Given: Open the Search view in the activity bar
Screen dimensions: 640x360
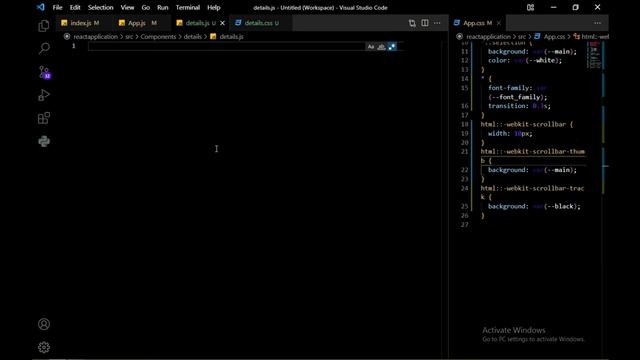Looking at the screenshot, I should pos(44,49).
